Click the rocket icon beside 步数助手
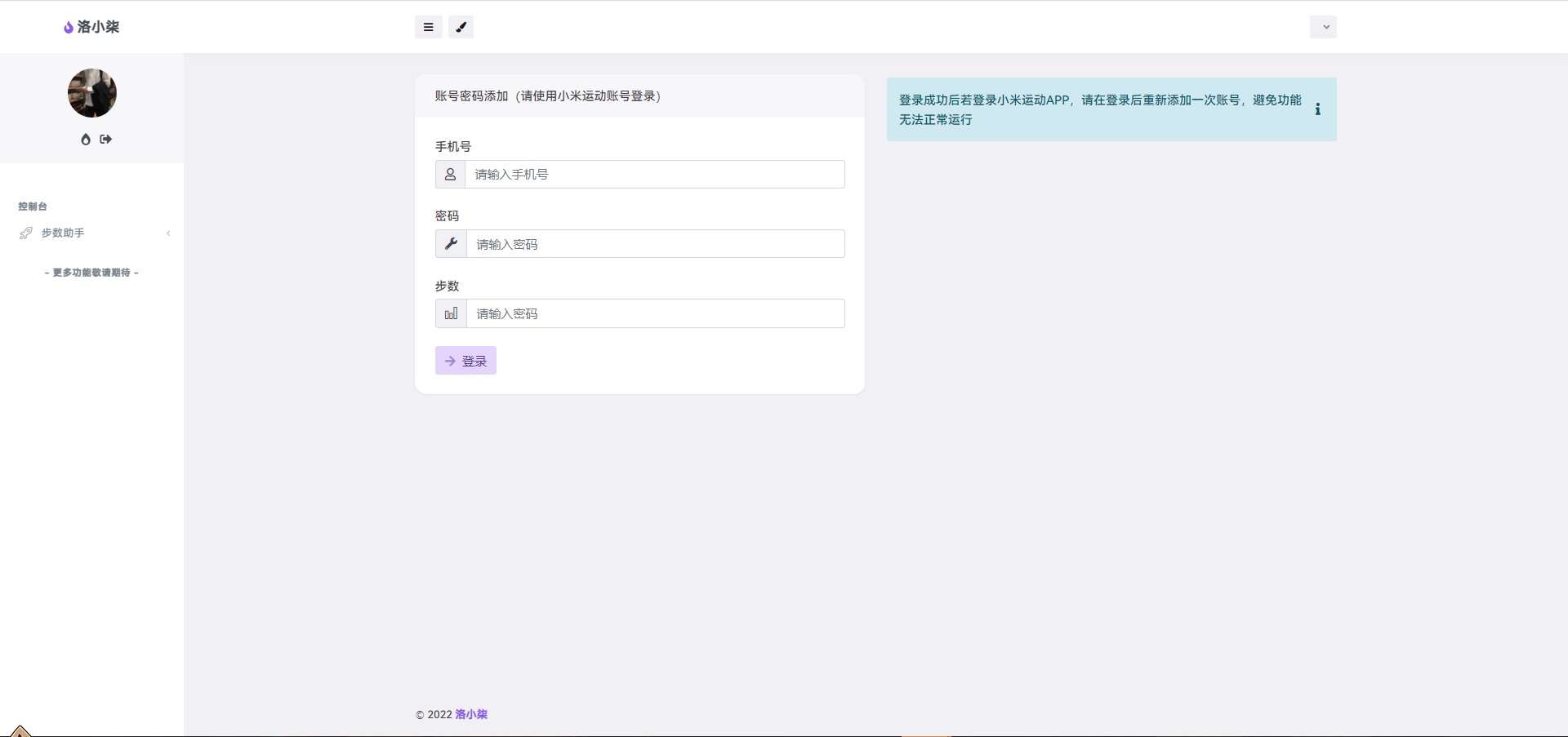 coord(26,233)
